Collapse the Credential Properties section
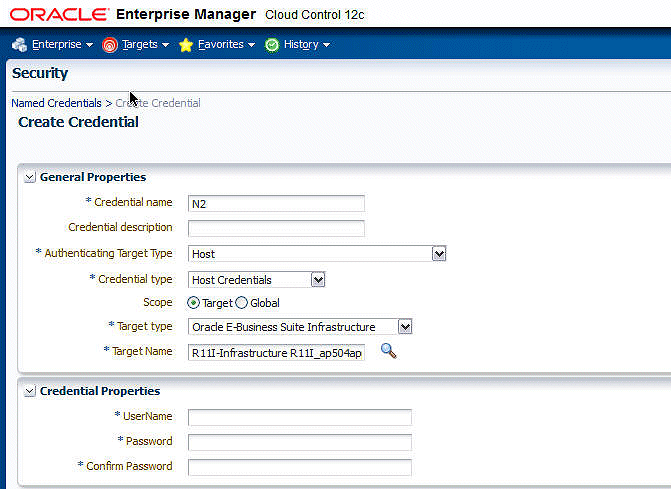The image size is (671, 489). click(30, 391)
